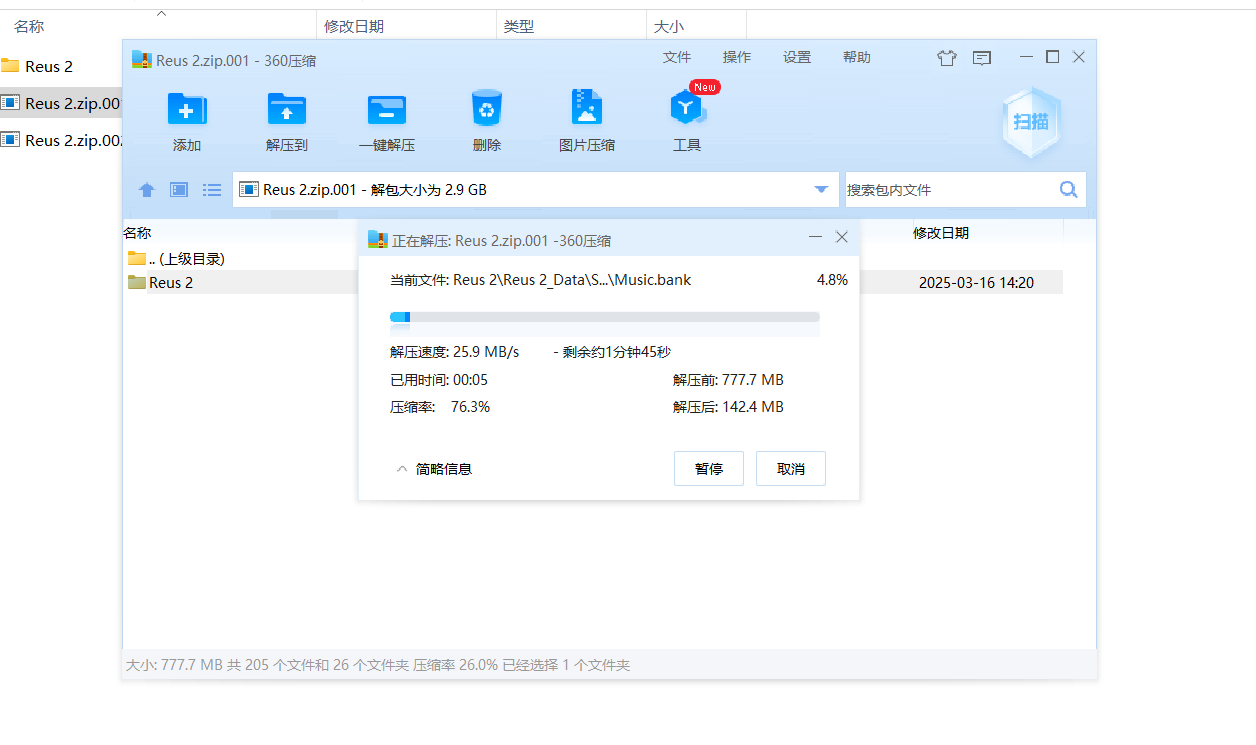
Task: Click the 扫描 scan icon on the right
Action: click(x=1031, y=122)
